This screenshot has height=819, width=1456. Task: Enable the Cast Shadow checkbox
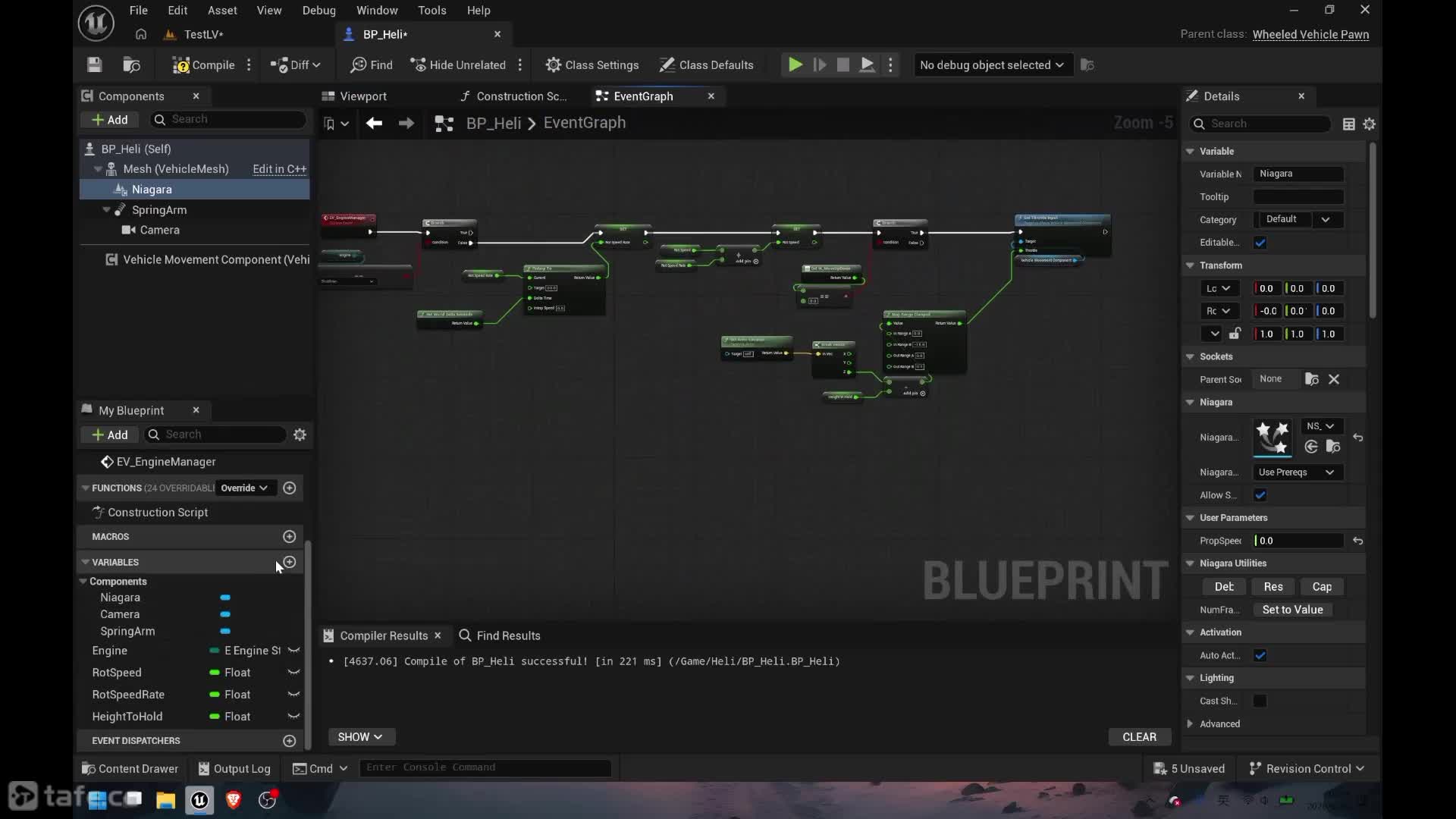click(1260, 701)
